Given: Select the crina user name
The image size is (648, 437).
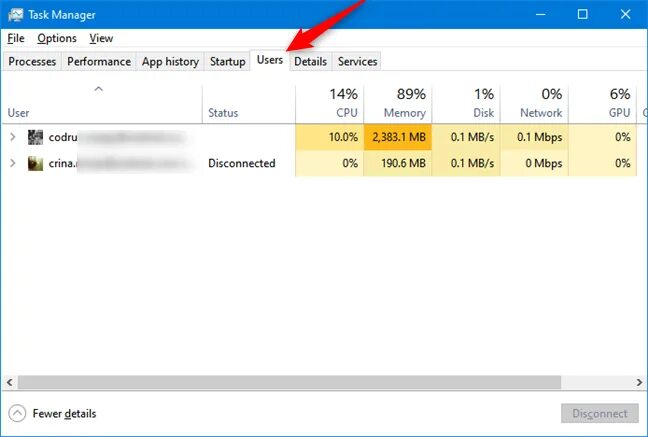Looking at the screenshot, I should (63, 163).
